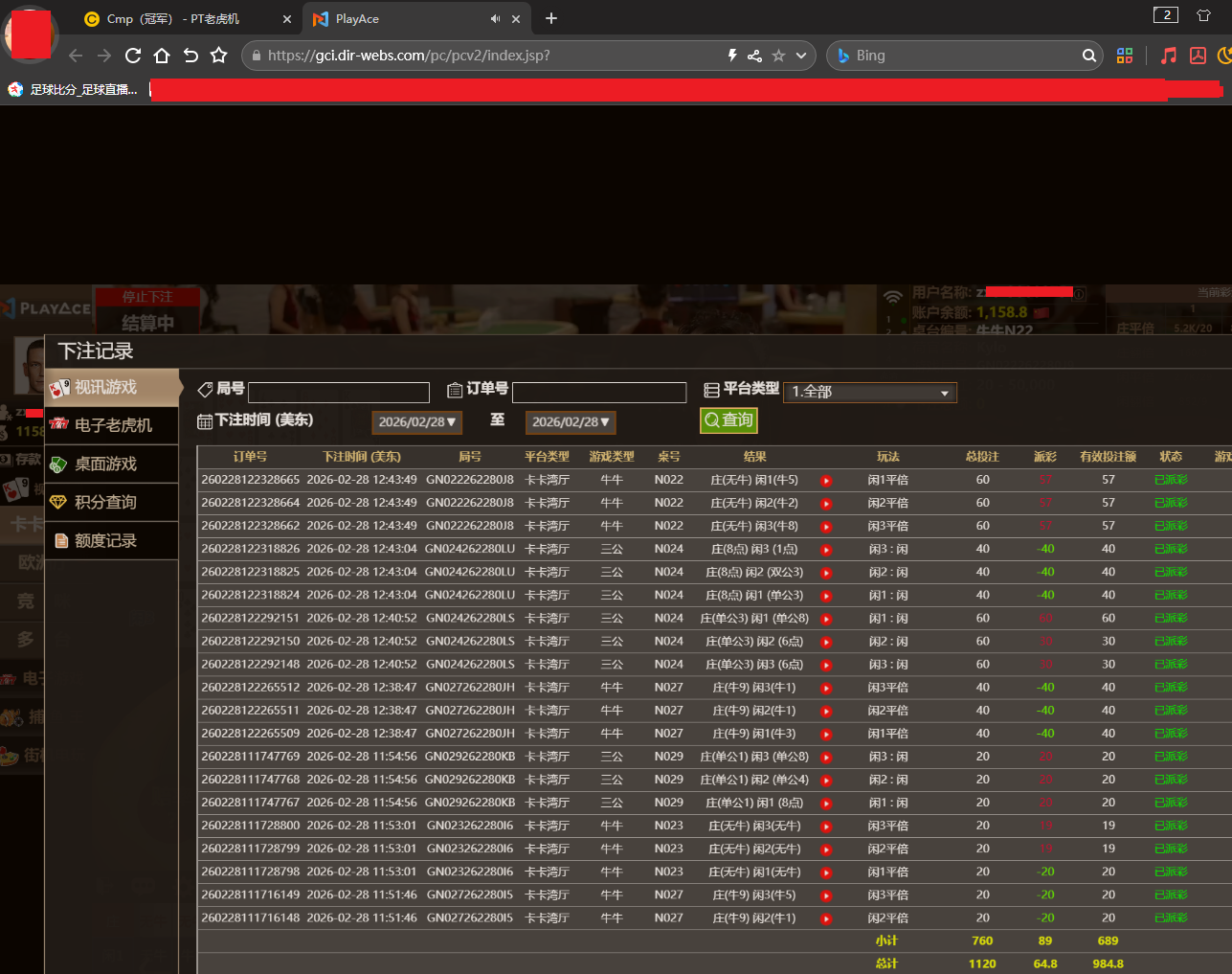This screenshot has width=1232, height=974.
Task: Click the 局号 input field
Action: [339, 393]
